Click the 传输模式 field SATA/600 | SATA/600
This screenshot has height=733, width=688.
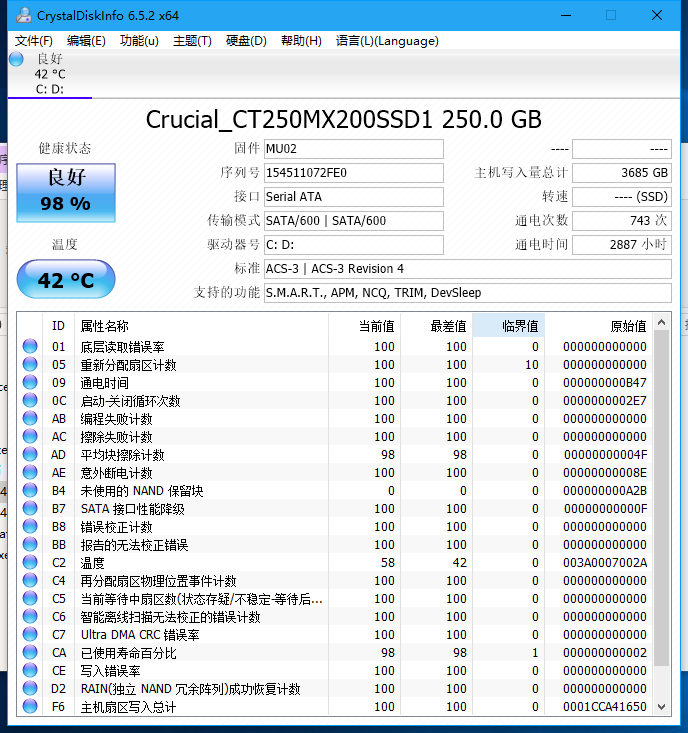coord(354,221)
